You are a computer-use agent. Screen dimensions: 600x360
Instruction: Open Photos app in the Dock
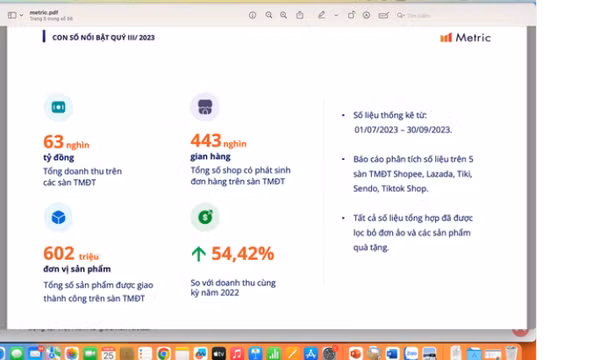point(72,353)
